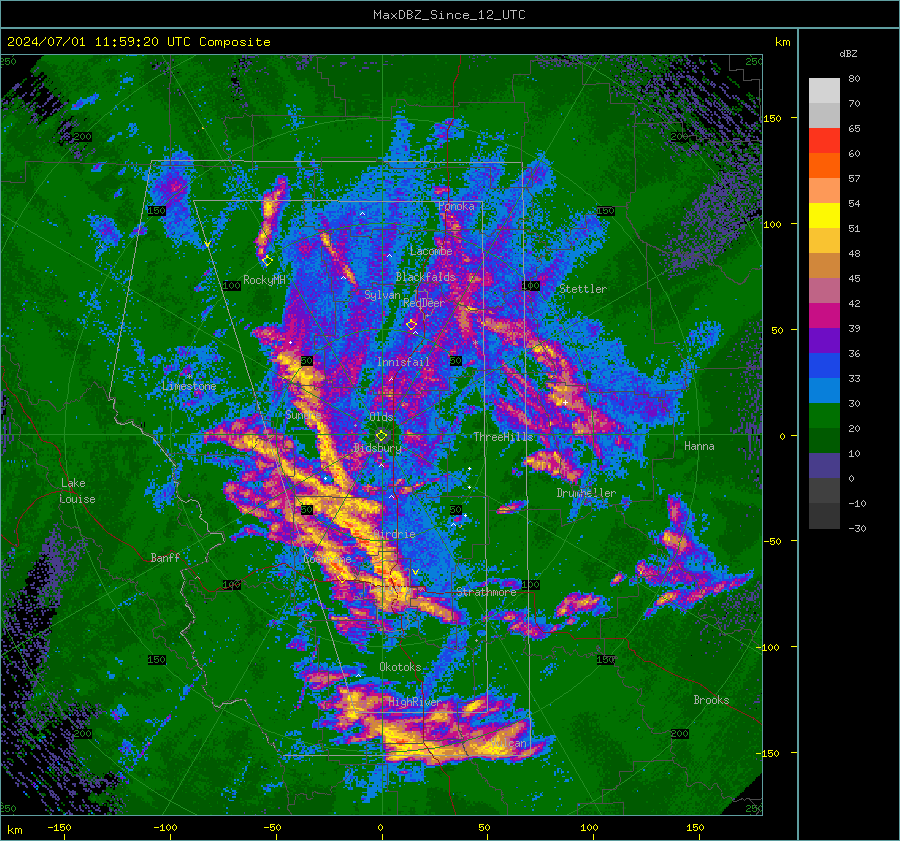The image size is (900, 841).
Task: Choose the slate purple 0-10 dBZ legend swatch
Action: 824,466
